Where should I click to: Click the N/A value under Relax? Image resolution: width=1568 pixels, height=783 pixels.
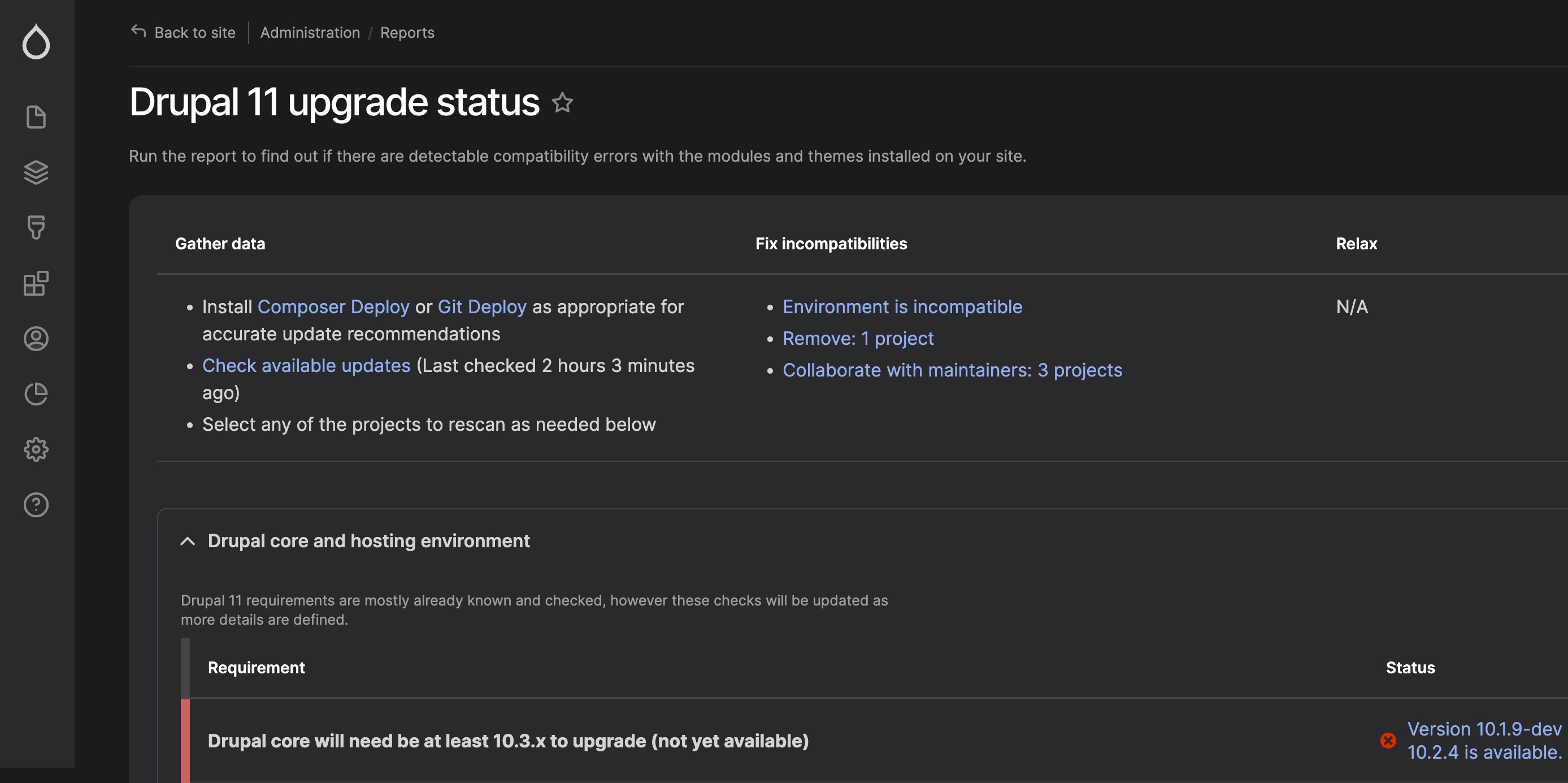1352,306
